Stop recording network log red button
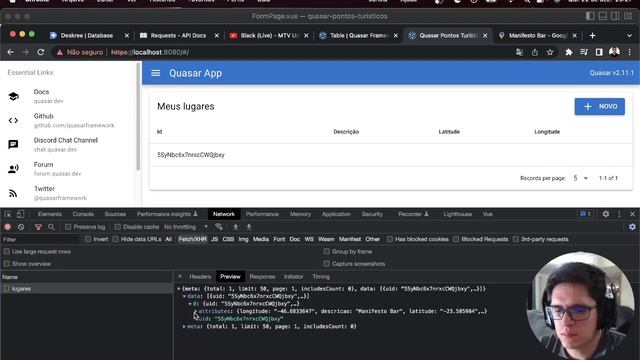Screen dimensions: 640x360 [7, 227]
